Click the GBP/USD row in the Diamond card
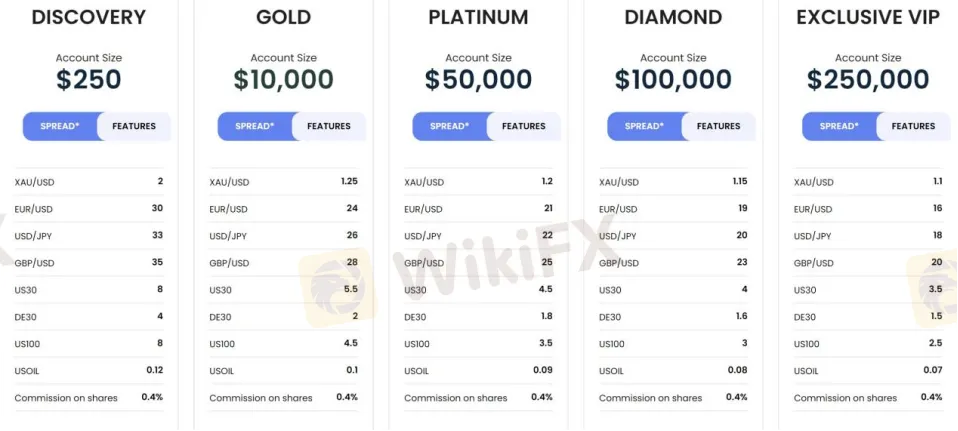958x431 pixels. [673, 263]
